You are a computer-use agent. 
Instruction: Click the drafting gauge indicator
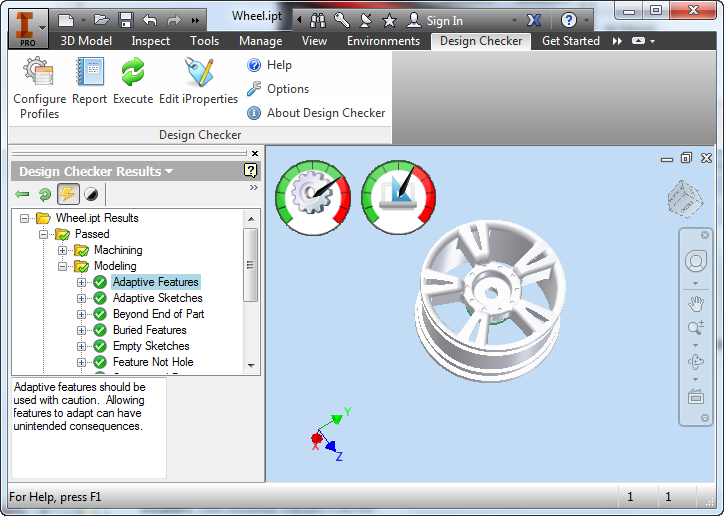[398, 197]
